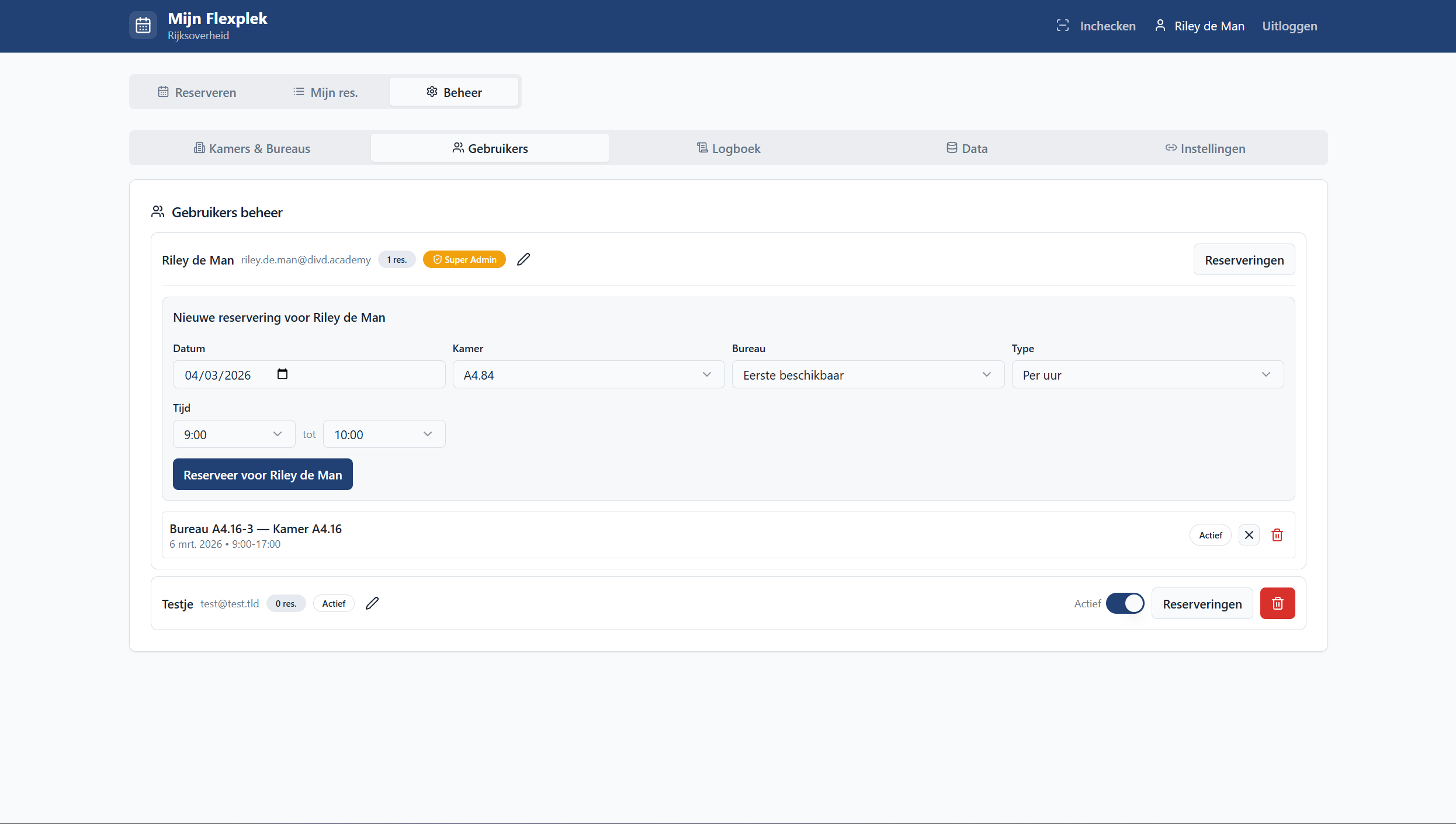Expand the Bureau dropdown 'Eerste beschikbaar'
Screen dimensions: 1456x824
tap(868, 375)
